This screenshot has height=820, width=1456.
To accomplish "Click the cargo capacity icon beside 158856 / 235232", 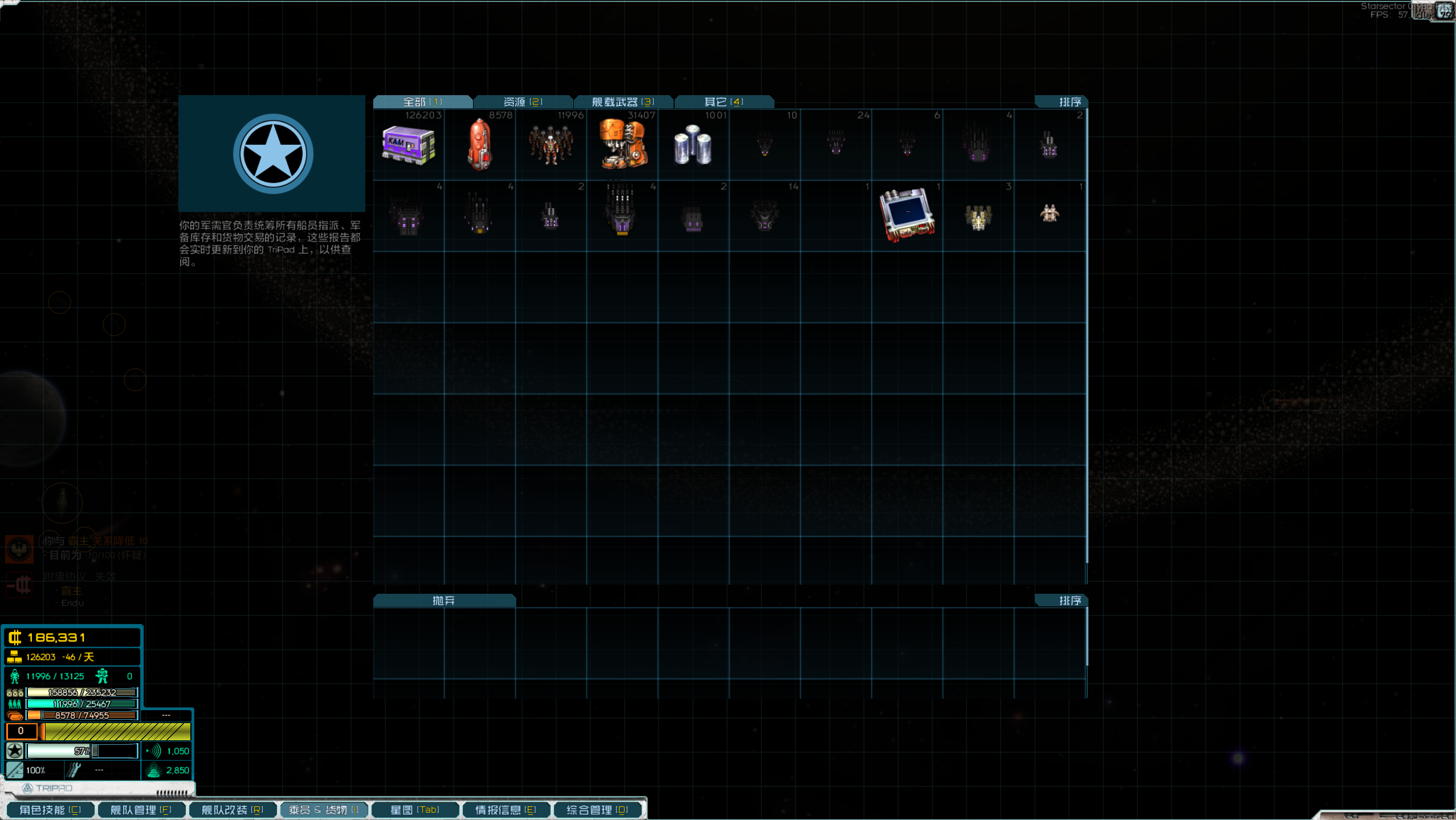I will (x=15, y=693).
